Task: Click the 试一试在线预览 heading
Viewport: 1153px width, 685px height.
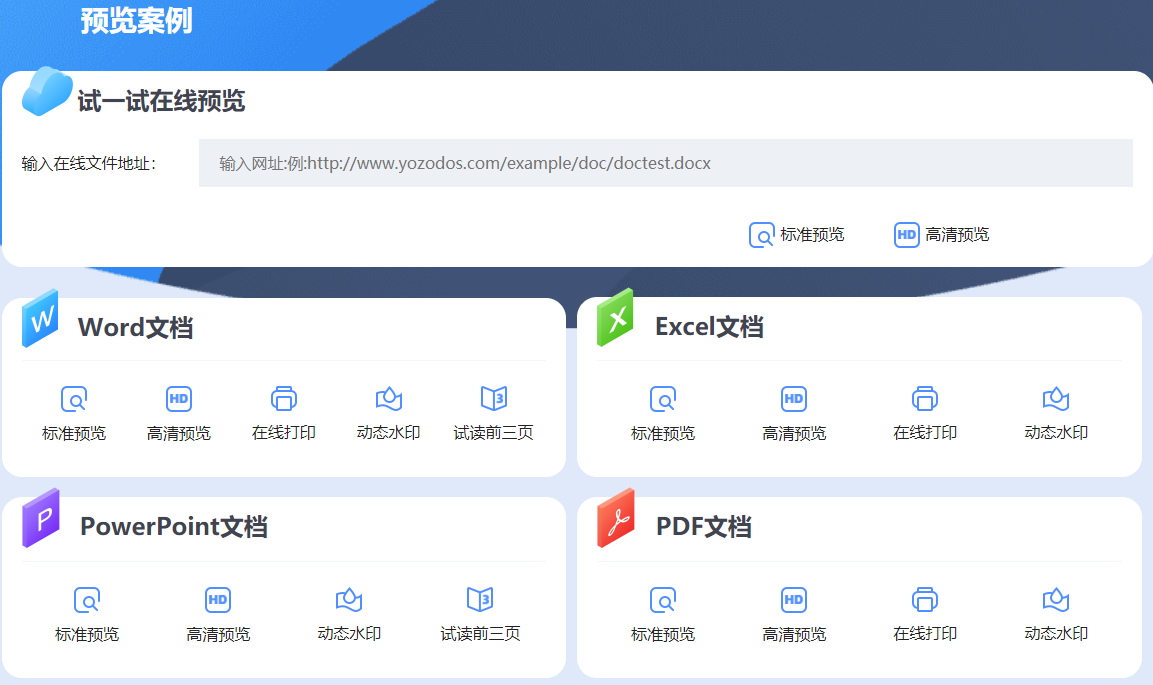Action: coord(161,101)
